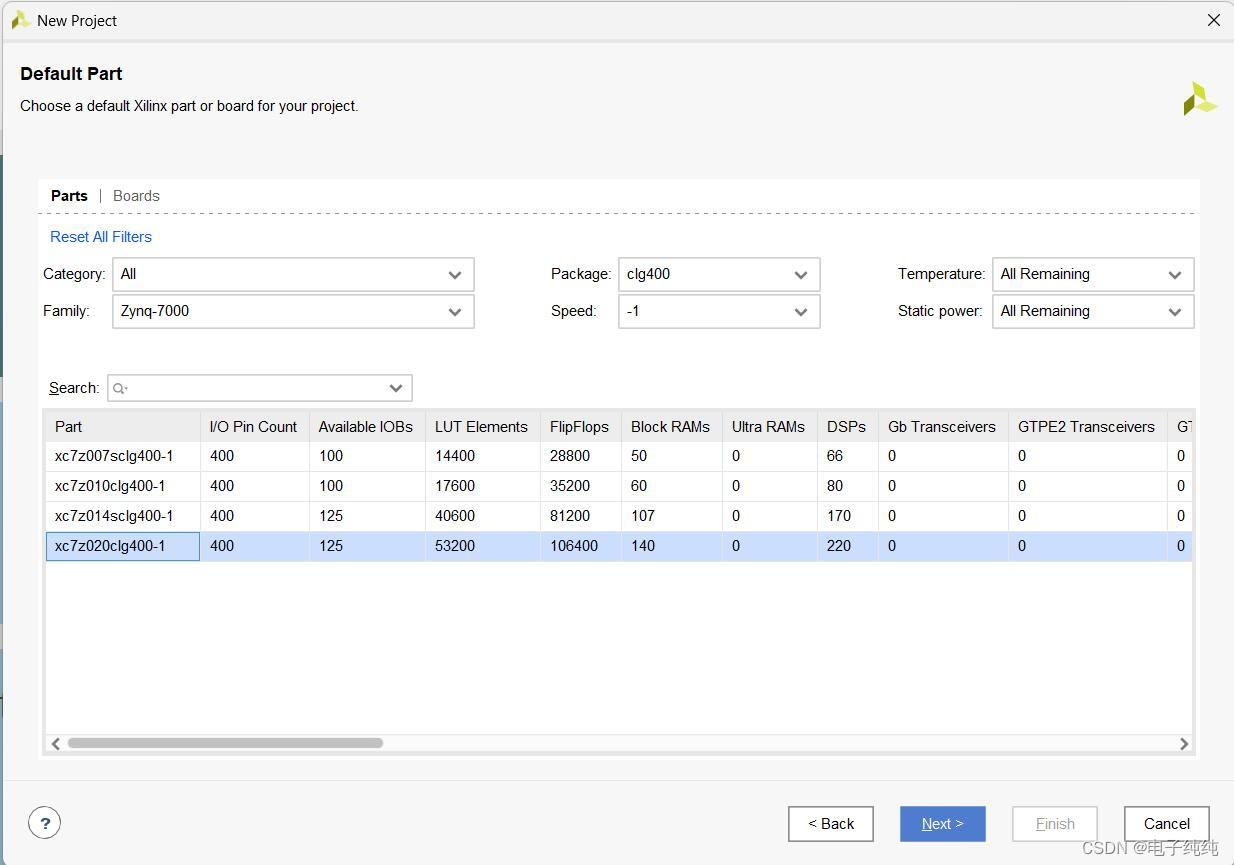Click DSPs value 66
The image size is (1234, 865).
coord(835,456)
